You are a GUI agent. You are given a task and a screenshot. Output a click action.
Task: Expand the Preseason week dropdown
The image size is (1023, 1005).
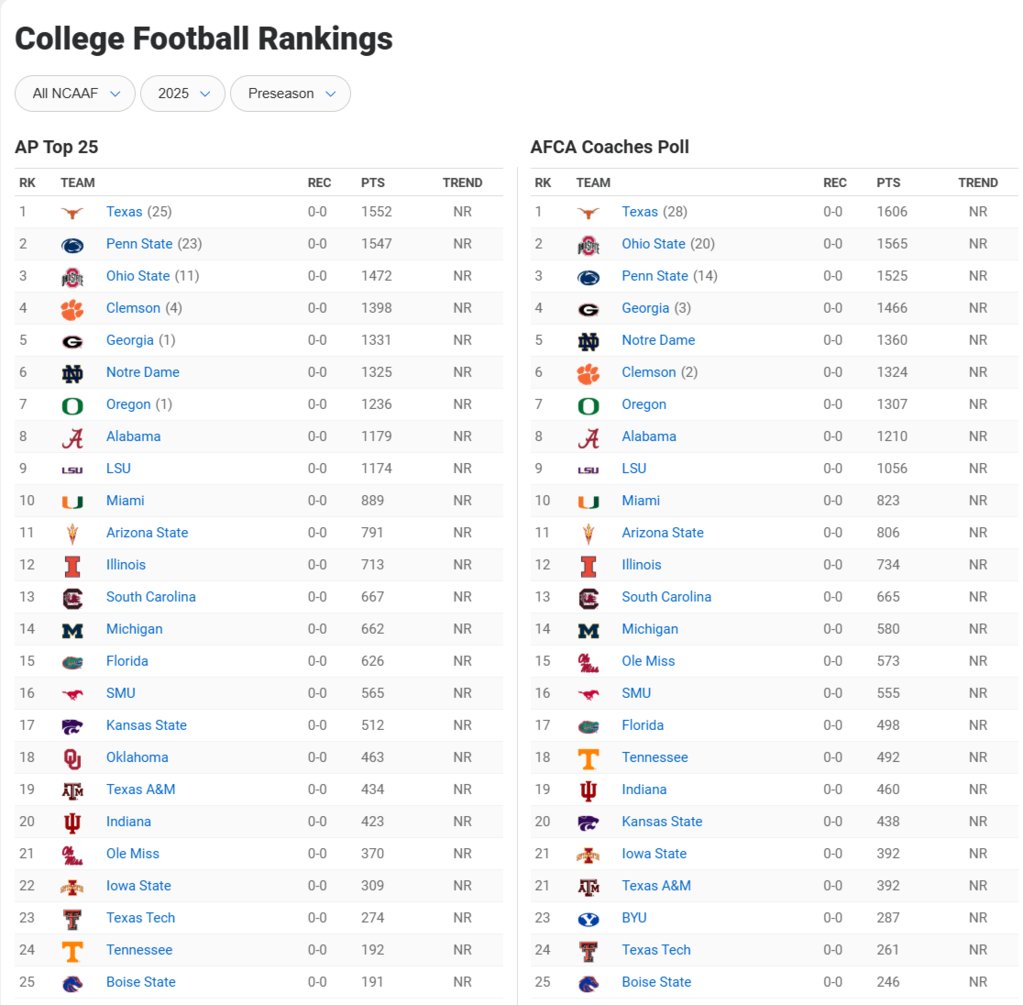coord(290,93)
